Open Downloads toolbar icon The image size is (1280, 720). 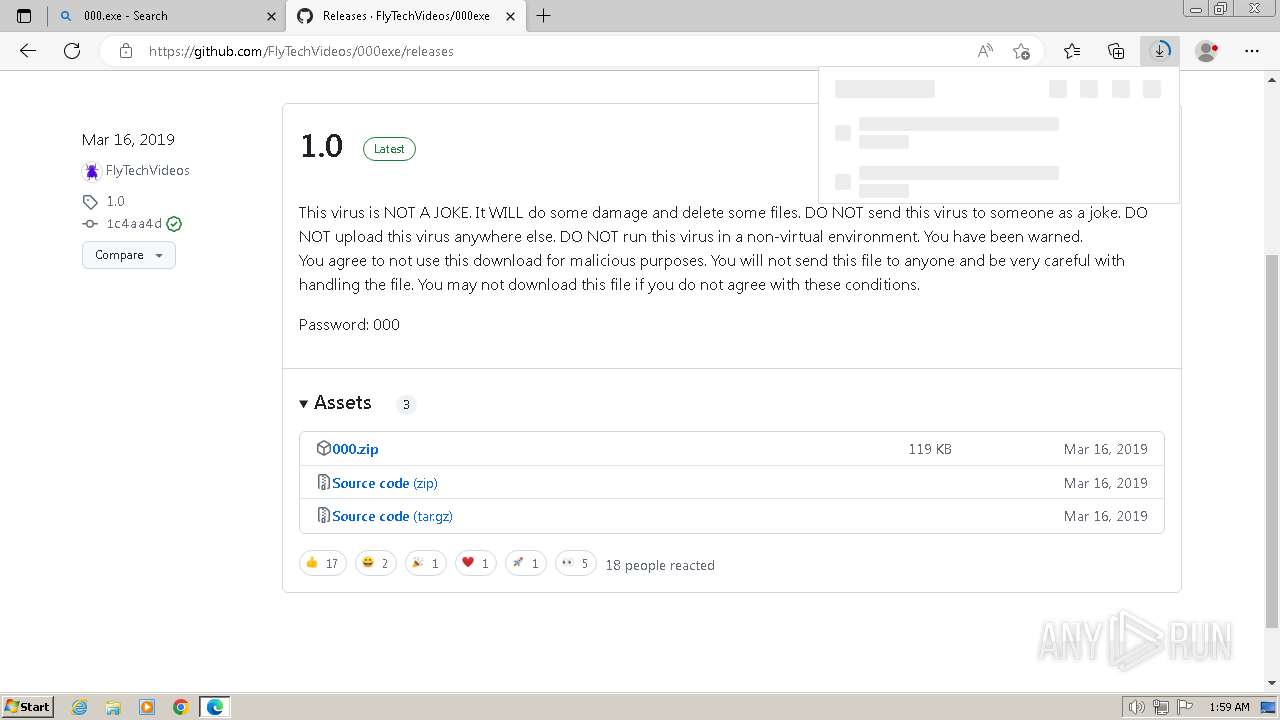tap(1160, 51)
